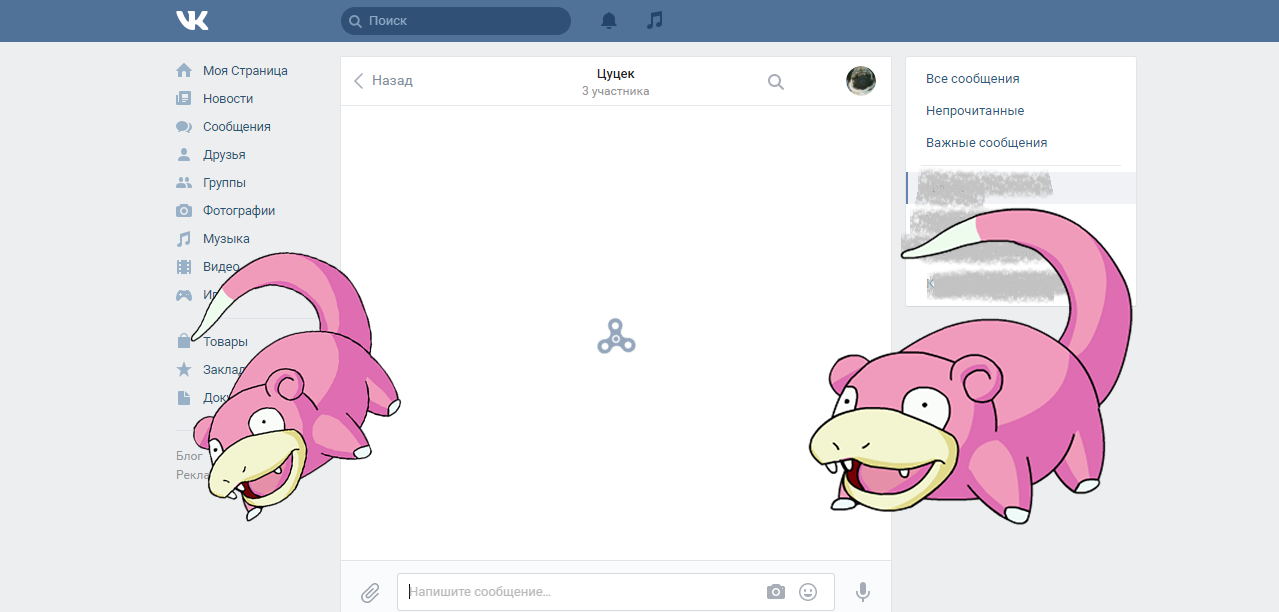
Task: Open Моя Страница in the sidebar
Action: pyautogui.click(x=244, y=71)
